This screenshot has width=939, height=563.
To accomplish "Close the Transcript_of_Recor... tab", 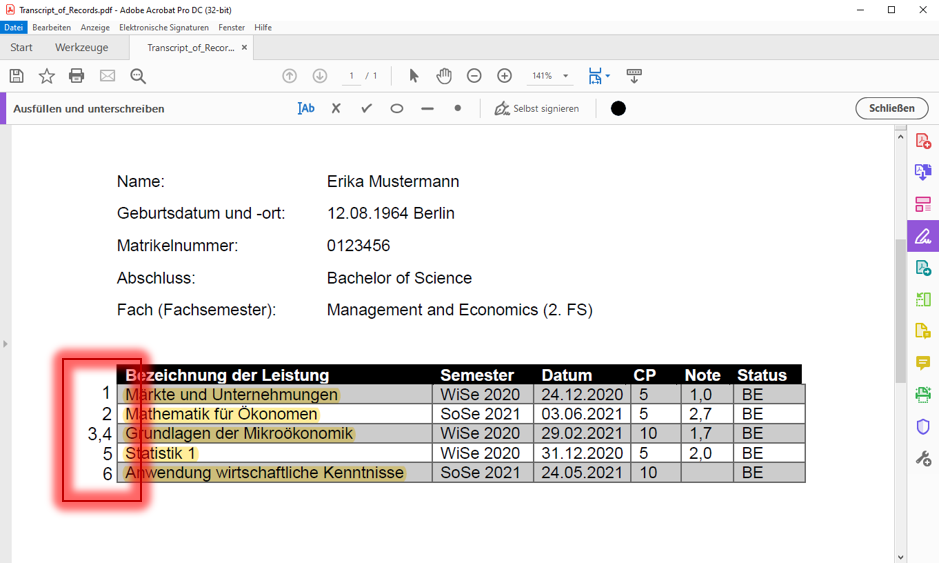I will pyautogui.click(x=244, y=47).
